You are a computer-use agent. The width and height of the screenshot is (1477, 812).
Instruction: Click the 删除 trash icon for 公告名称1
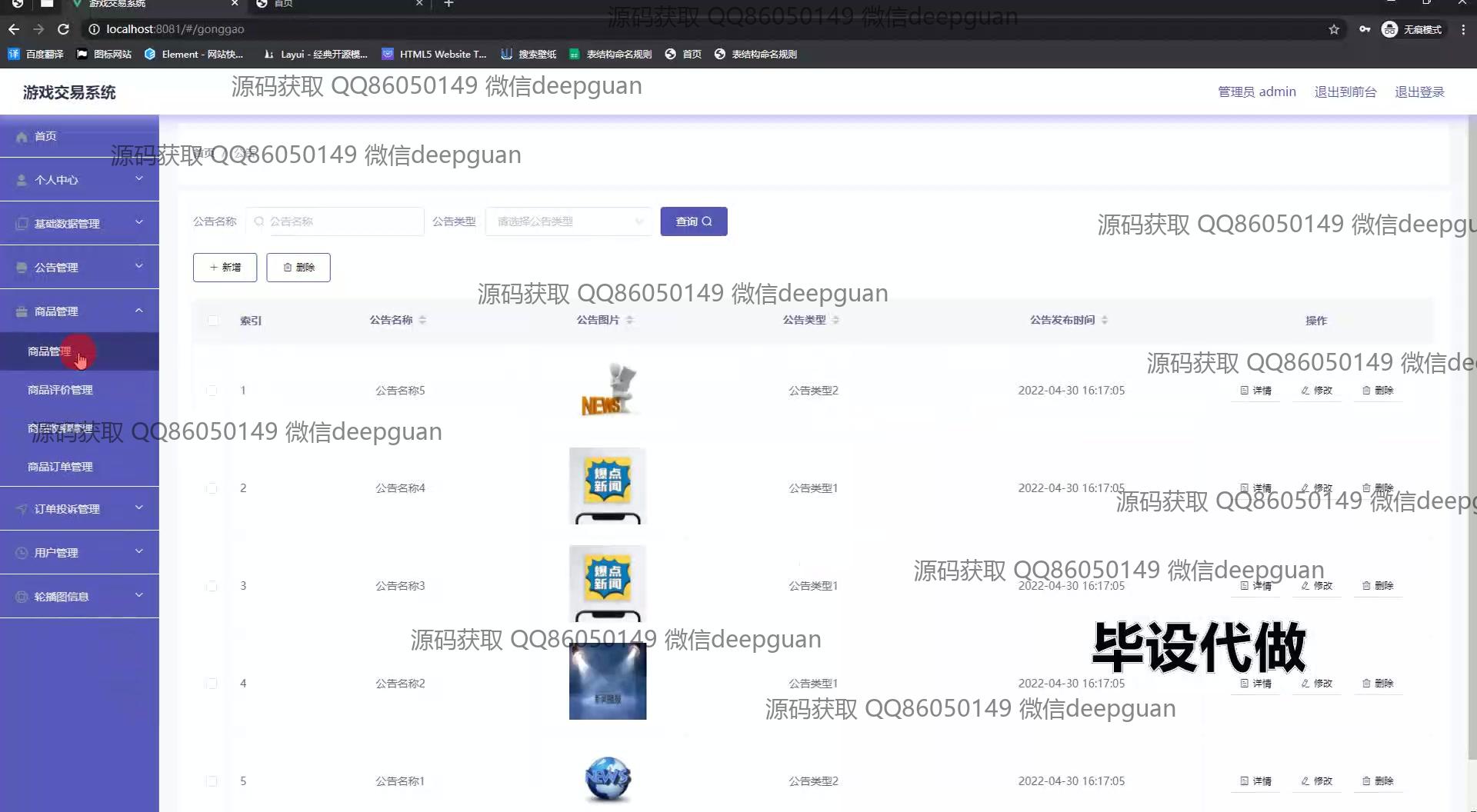point(1366,781)
